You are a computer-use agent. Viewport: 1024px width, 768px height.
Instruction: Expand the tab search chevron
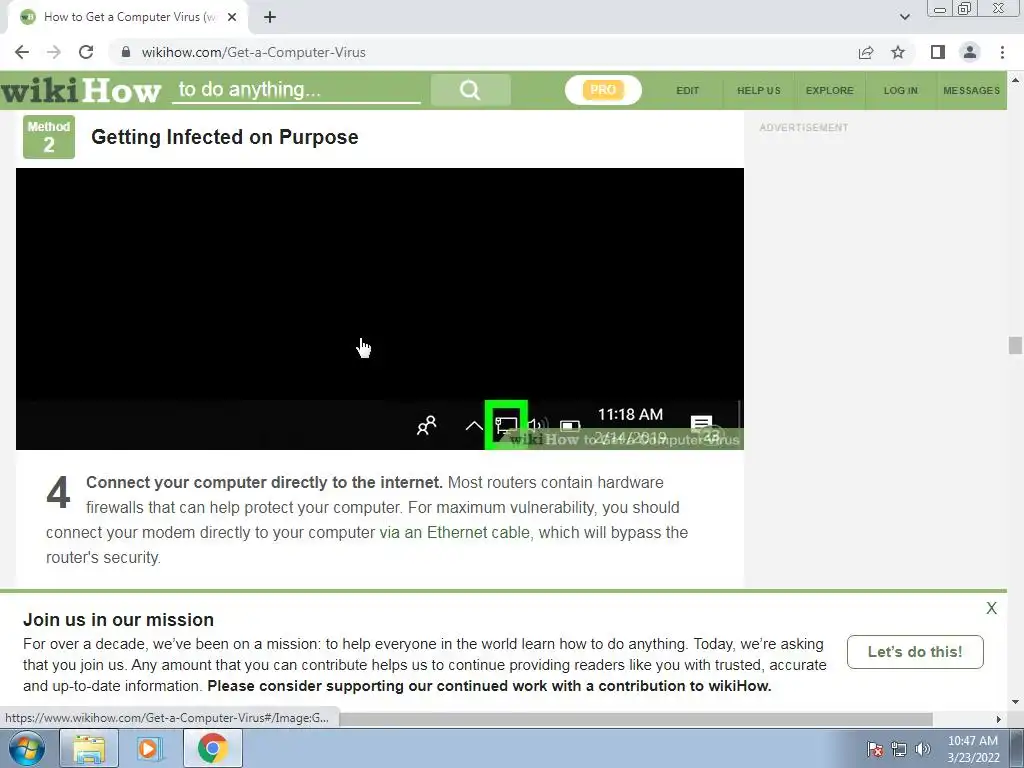click(x=904, y=17)
